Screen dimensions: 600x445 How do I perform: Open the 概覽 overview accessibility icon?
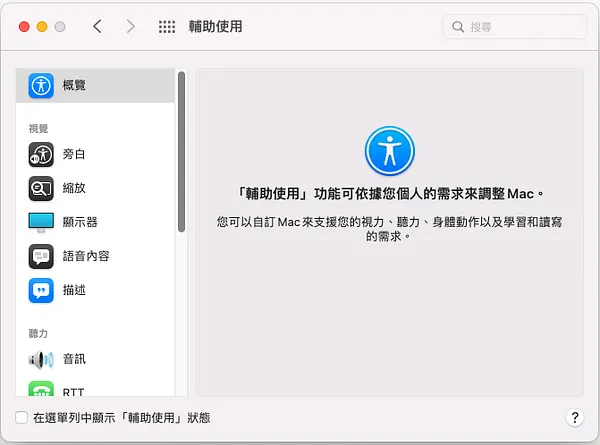[x=41, y=85]
